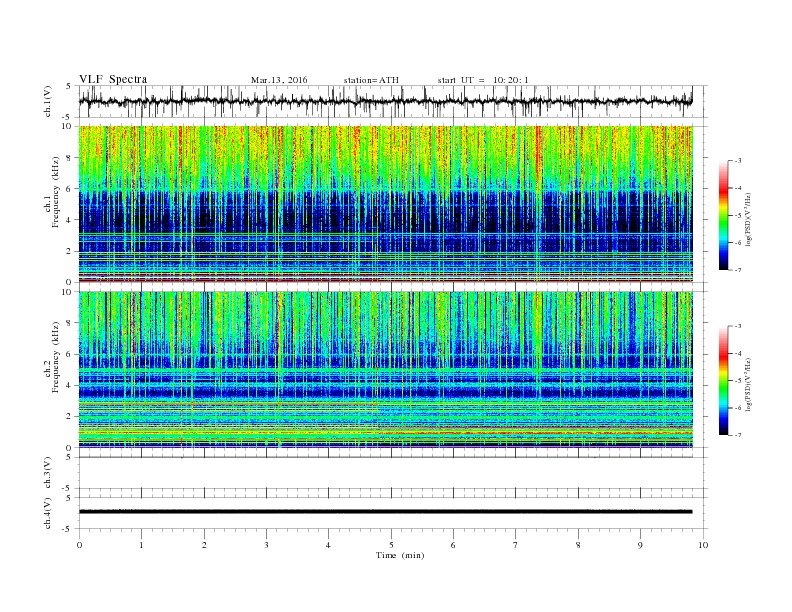Click the ch.1 voltage waveform trace

tap(385, 101)
